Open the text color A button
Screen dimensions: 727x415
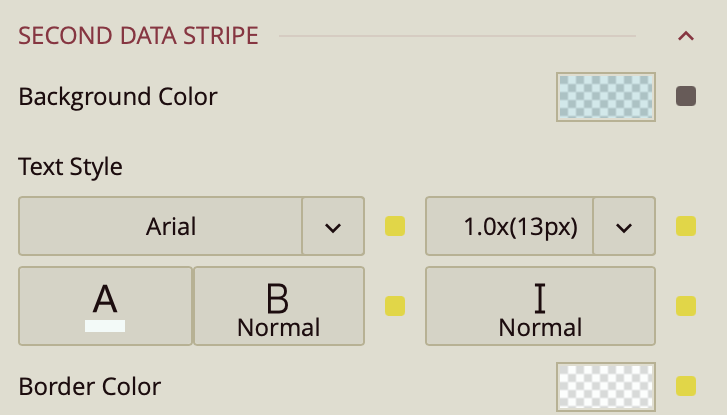click(105, 305)
